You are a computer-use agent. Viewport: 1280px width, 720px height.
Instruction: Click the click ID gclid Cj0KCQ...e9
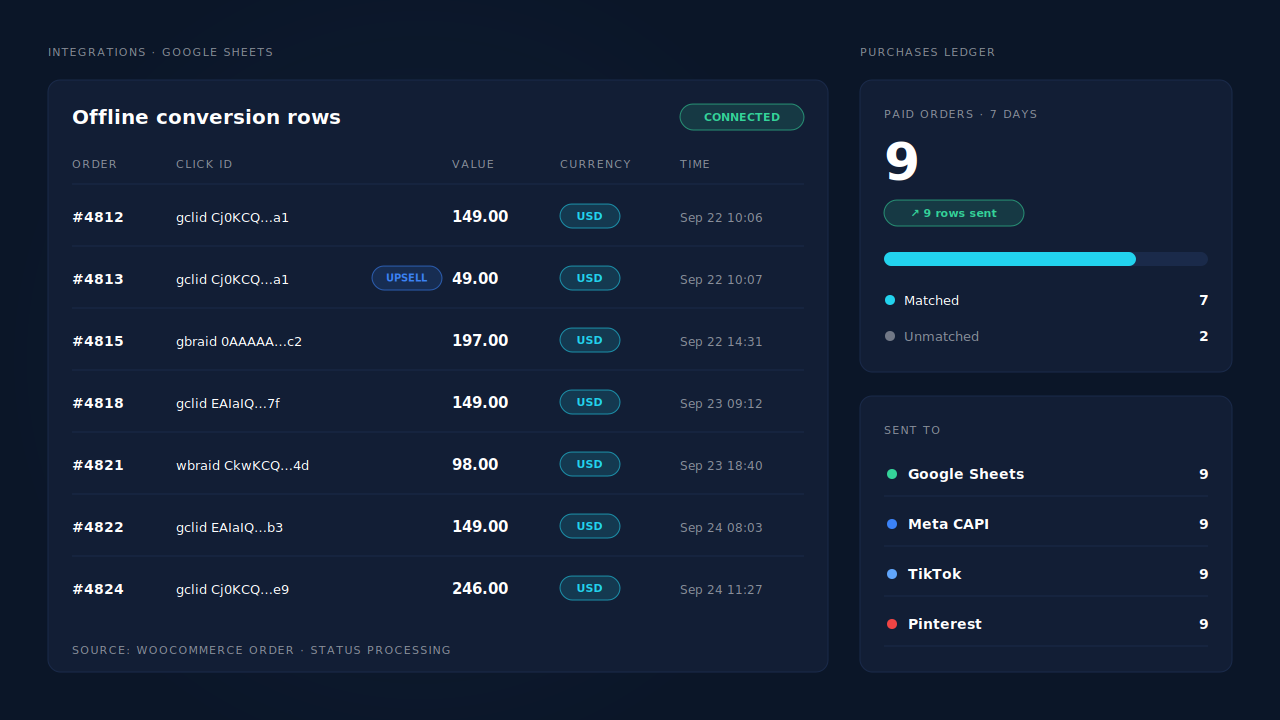click(233, 589)
